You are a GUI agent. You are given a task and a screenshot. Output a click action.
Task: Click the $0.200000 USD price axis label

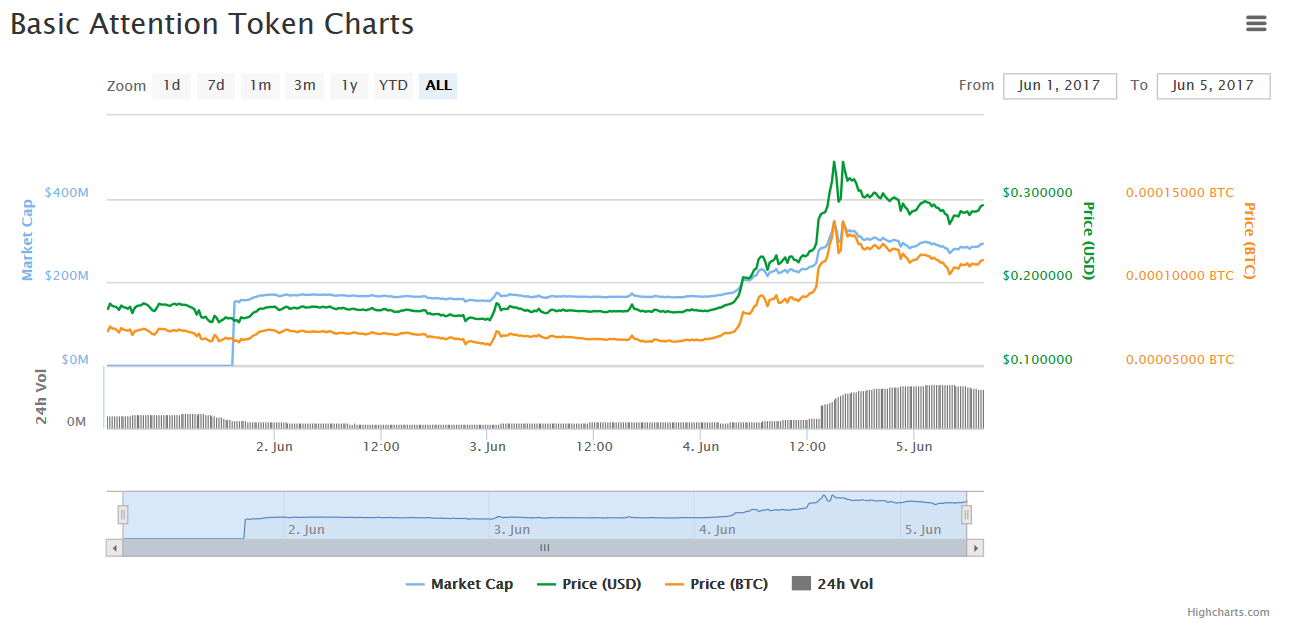[x=1038, y=275]
